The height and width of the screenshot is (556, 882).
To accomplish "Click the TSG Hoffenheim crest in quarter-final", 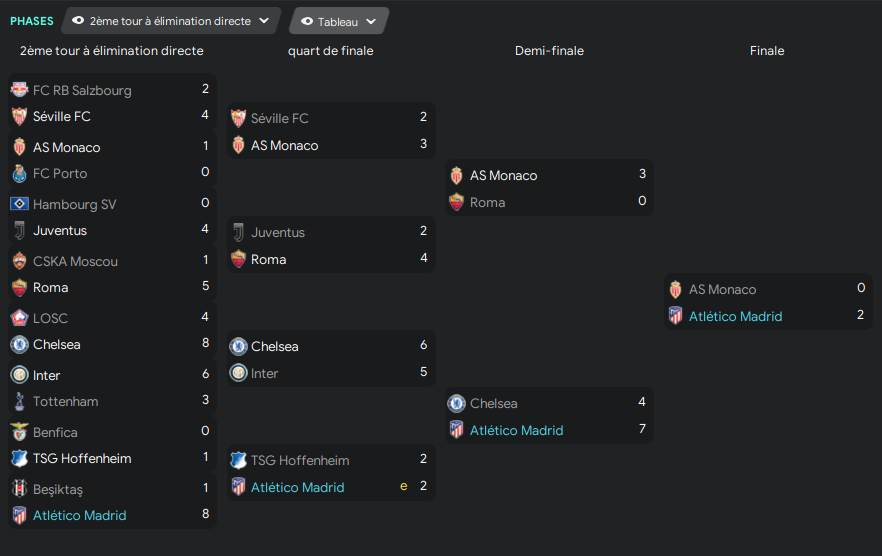I will pos(238,460).
